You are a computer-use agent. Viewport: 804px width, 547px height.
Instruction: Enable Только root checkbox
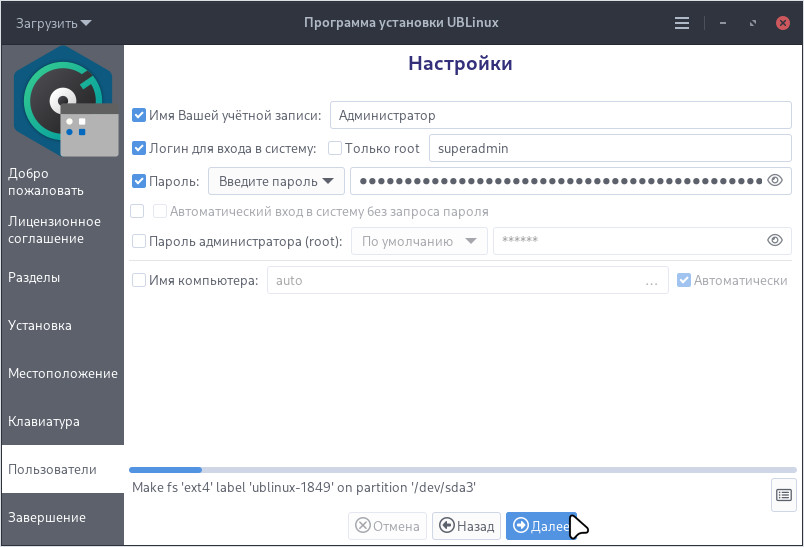[335, 148]
